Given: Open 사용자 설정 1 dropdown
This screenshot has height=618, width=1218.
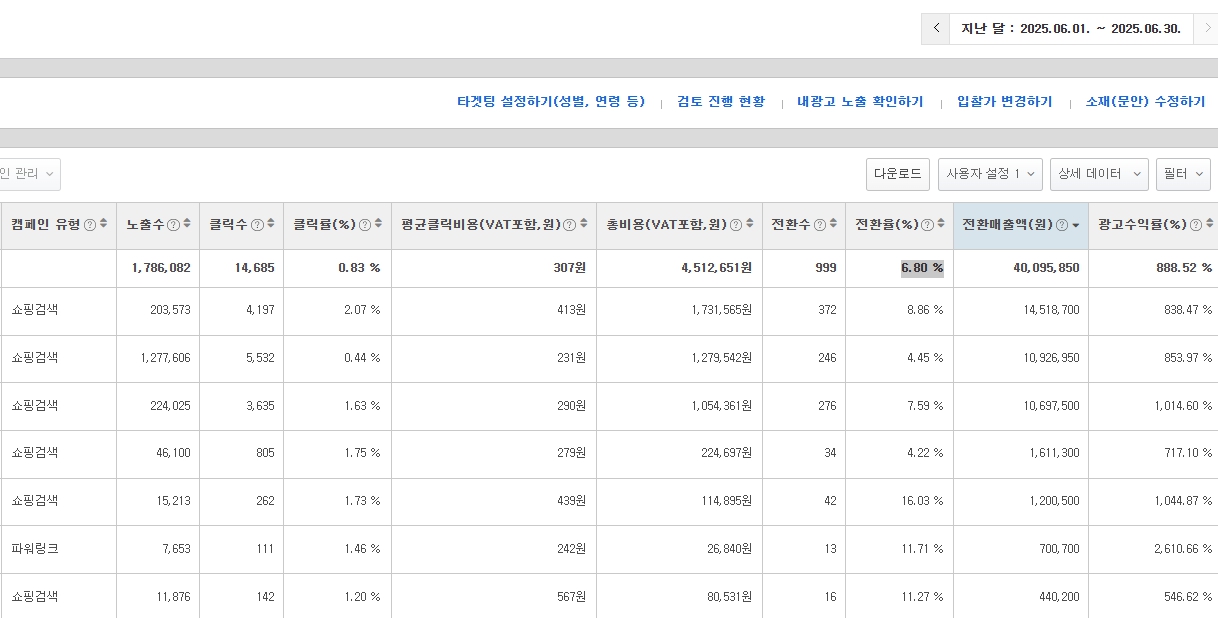Looking at the screenshot, I should point(990,174).
